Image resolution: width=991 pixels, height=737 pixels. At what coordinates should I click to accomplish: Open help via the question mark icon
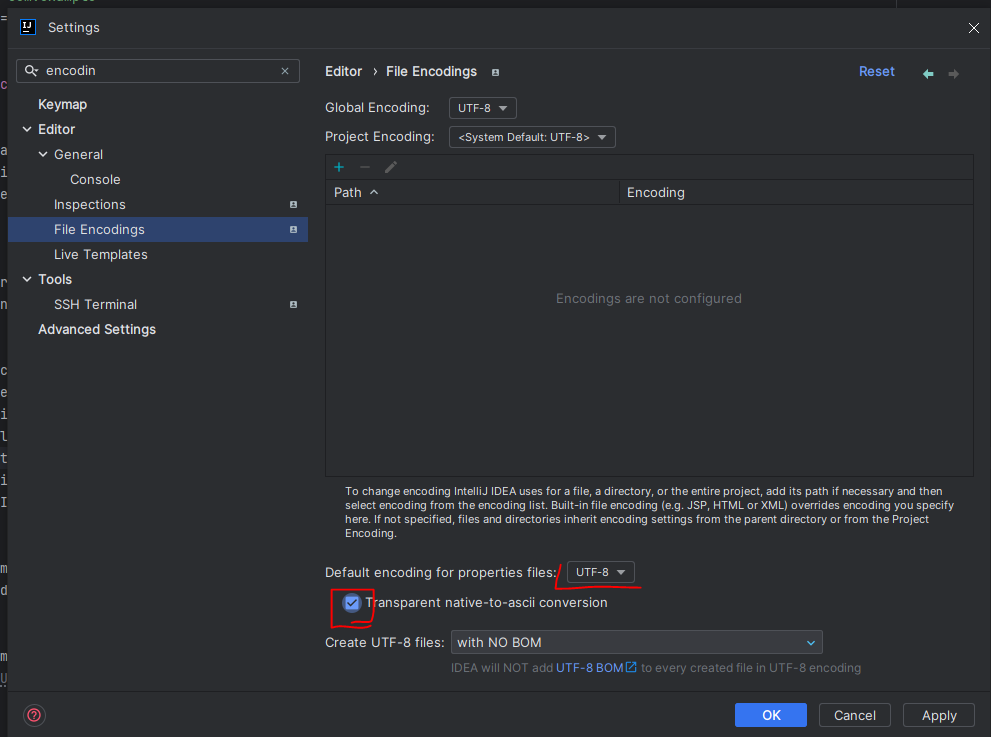[x=34, y=715]
